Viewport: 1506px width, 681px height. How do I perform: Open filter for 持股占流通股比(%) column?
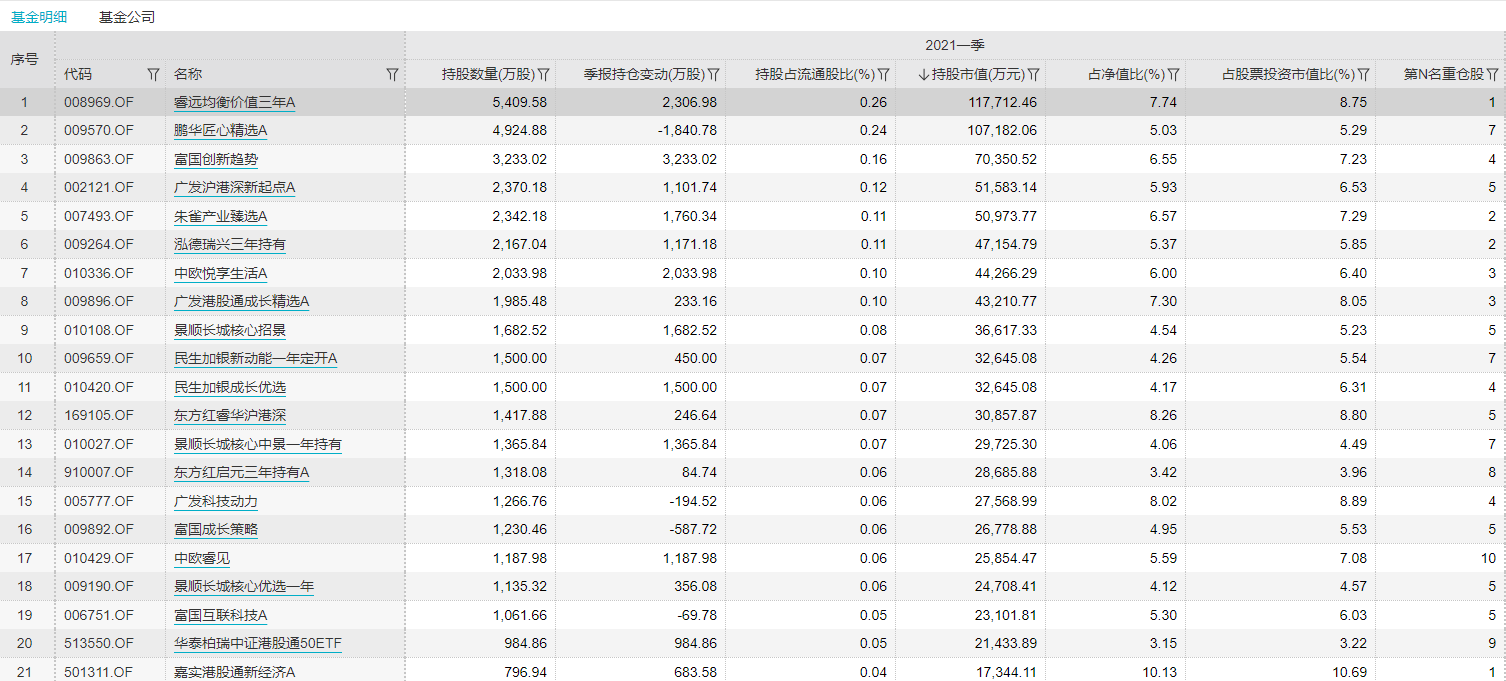pos(883,74)
